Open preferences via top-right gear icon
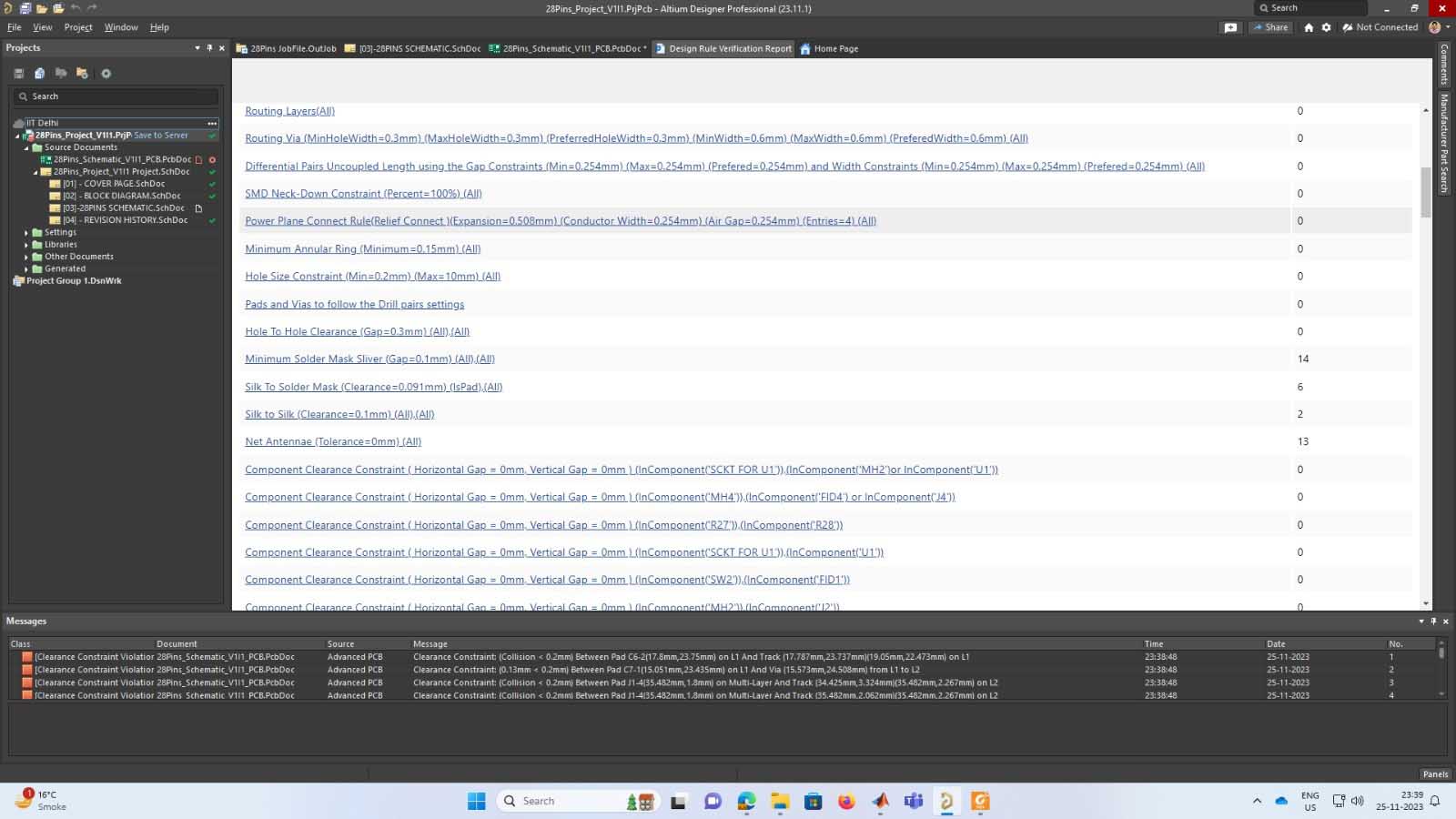This screenshot has height=819, width=1456. tap(1326, 27)
